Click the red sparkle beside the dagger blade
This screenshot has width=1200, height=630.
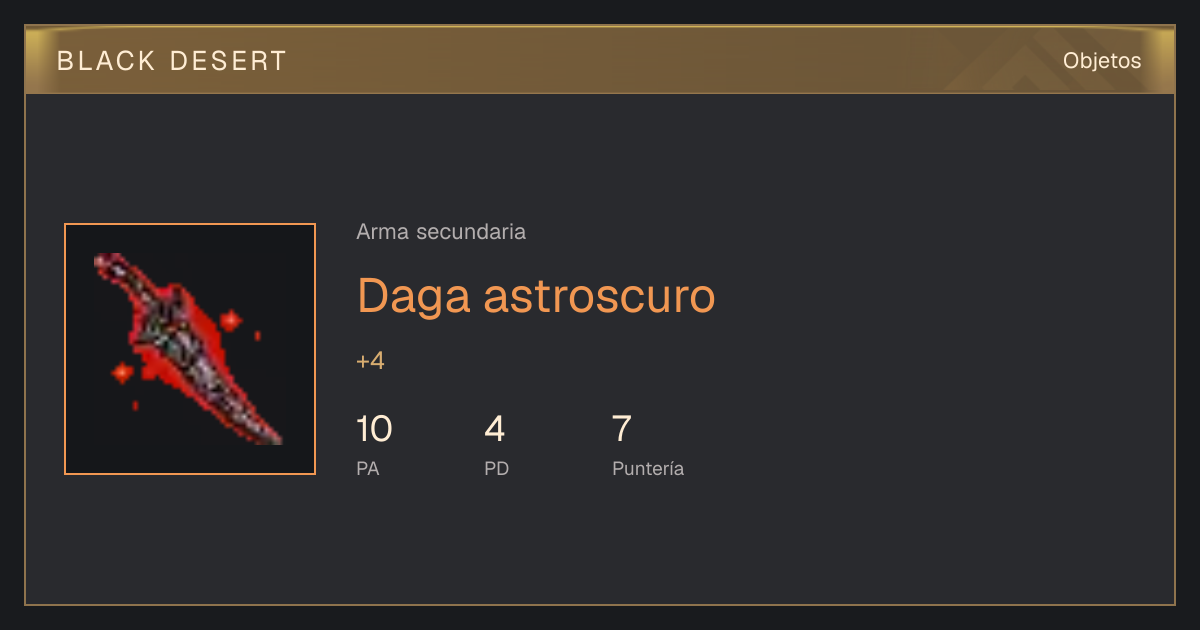click(231, 321)
